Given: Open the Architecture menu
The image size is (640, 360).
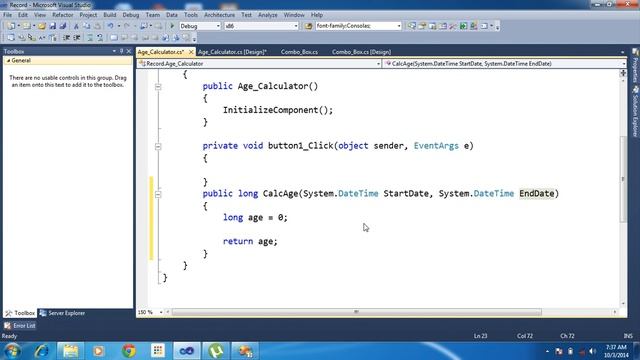Looking at the screenshot, I should pyautogui.click(x=219, y=15).
